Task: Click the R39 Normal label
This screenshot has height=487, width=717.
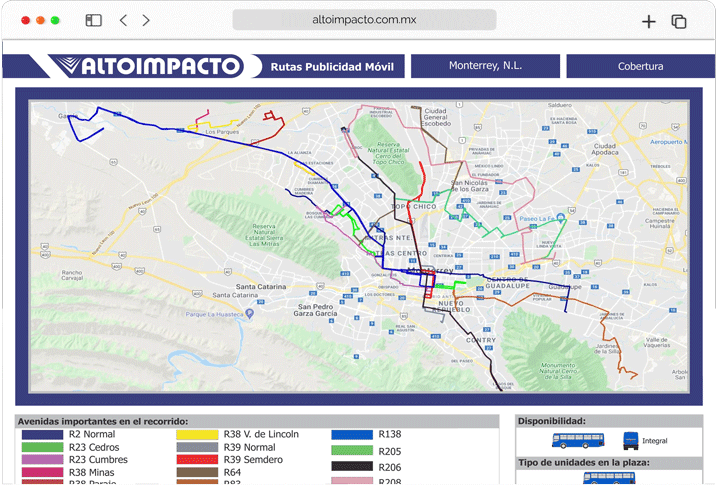Action: tap(250, 447)
